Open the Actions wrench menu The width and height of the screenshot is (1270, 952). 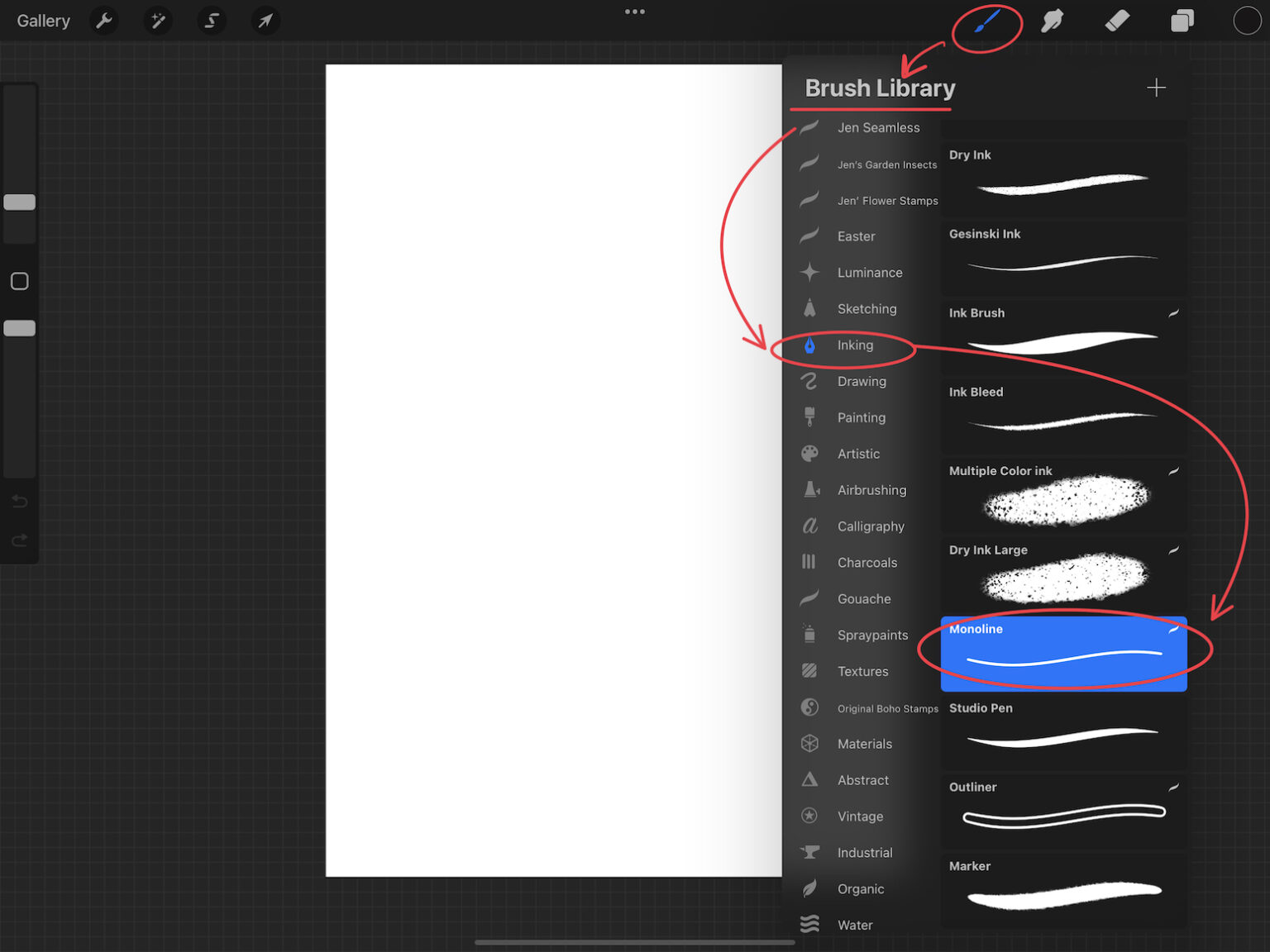coord(104,21)
